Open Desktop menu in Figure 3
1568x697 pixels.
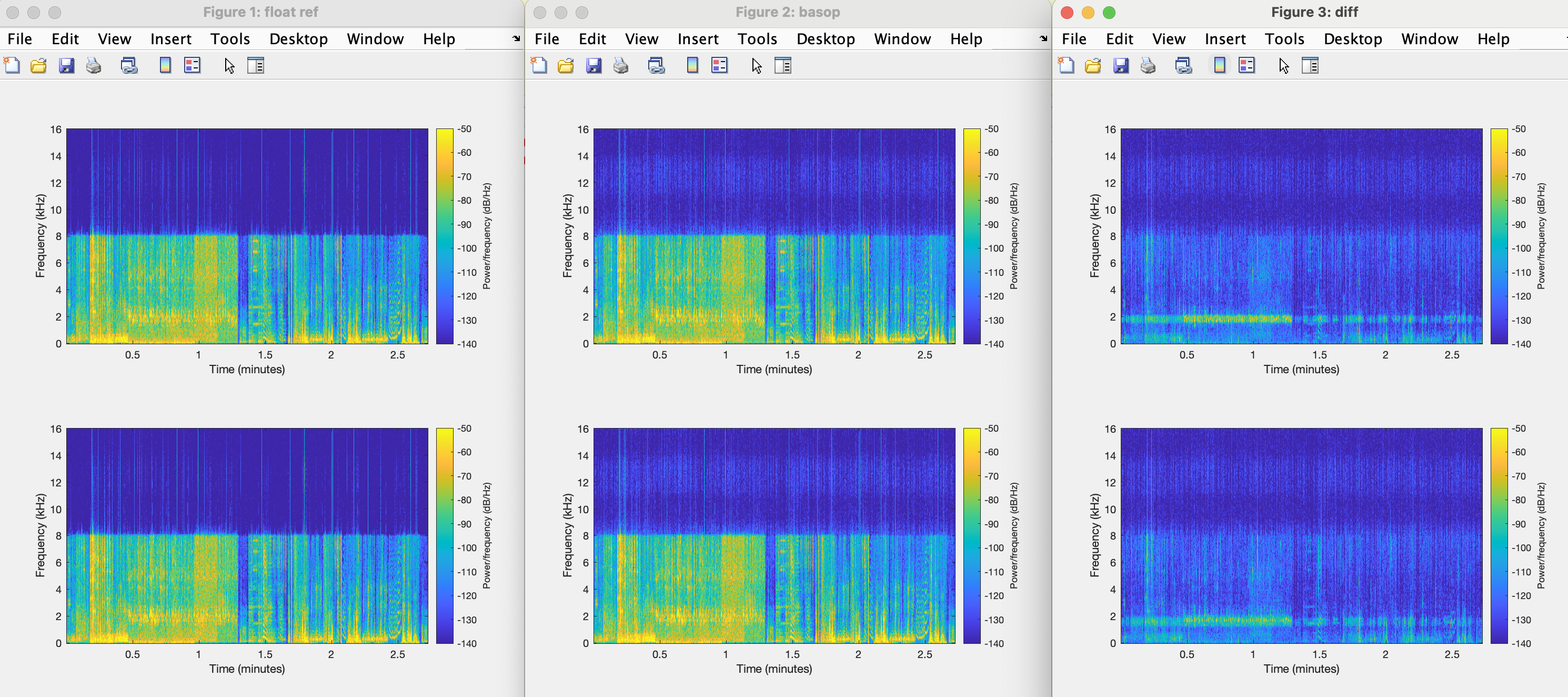pyautogui.click(x=1352, y=39)
